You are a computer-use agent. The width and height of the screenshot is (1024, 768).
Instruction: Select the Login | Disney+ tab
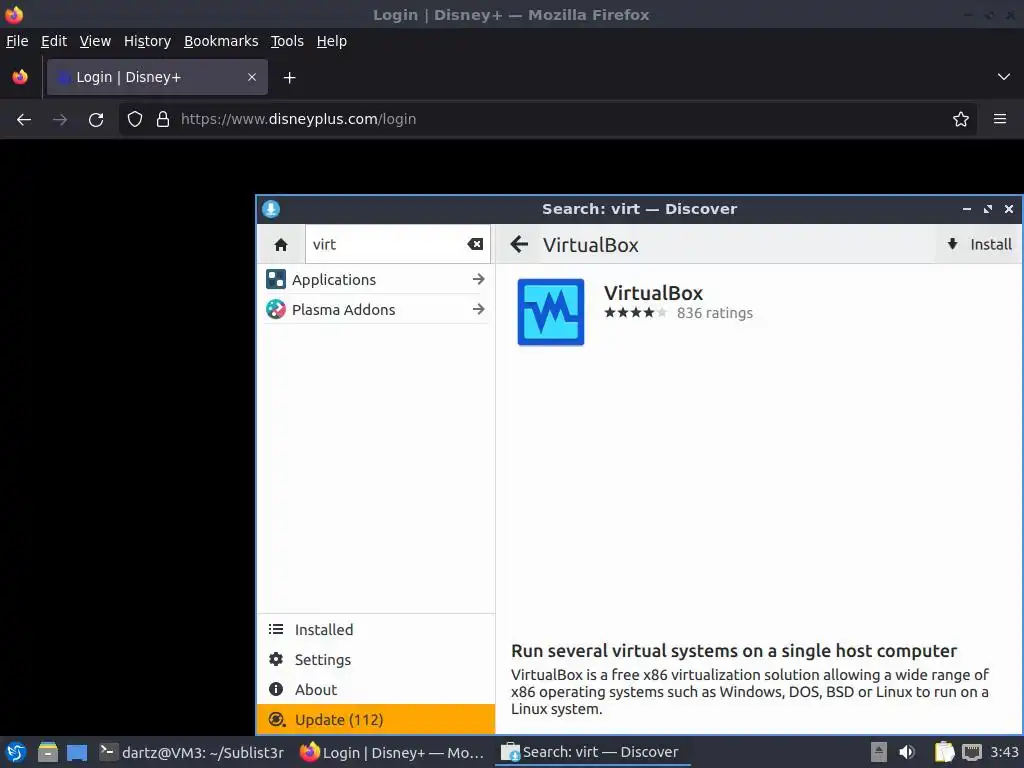[x=157, y=77]
